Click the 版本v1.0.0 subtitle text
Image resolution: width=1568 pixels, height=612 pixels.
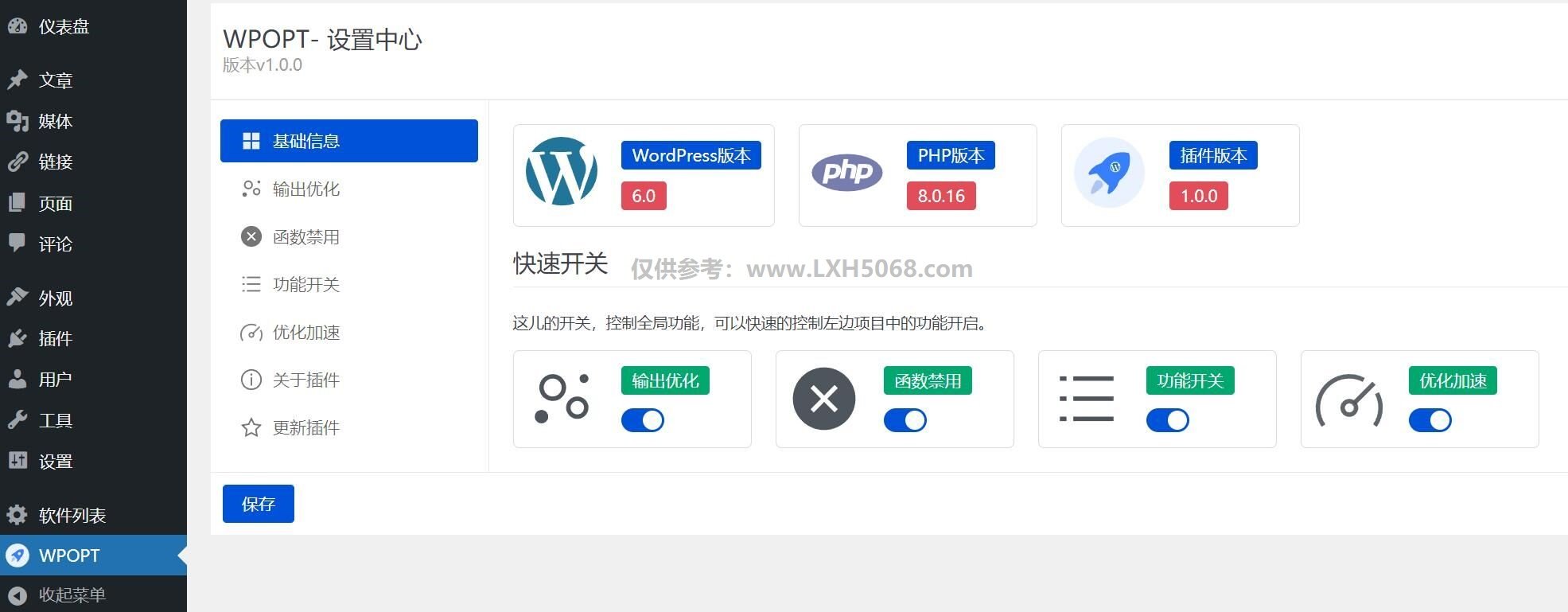[x=263, y=65]
